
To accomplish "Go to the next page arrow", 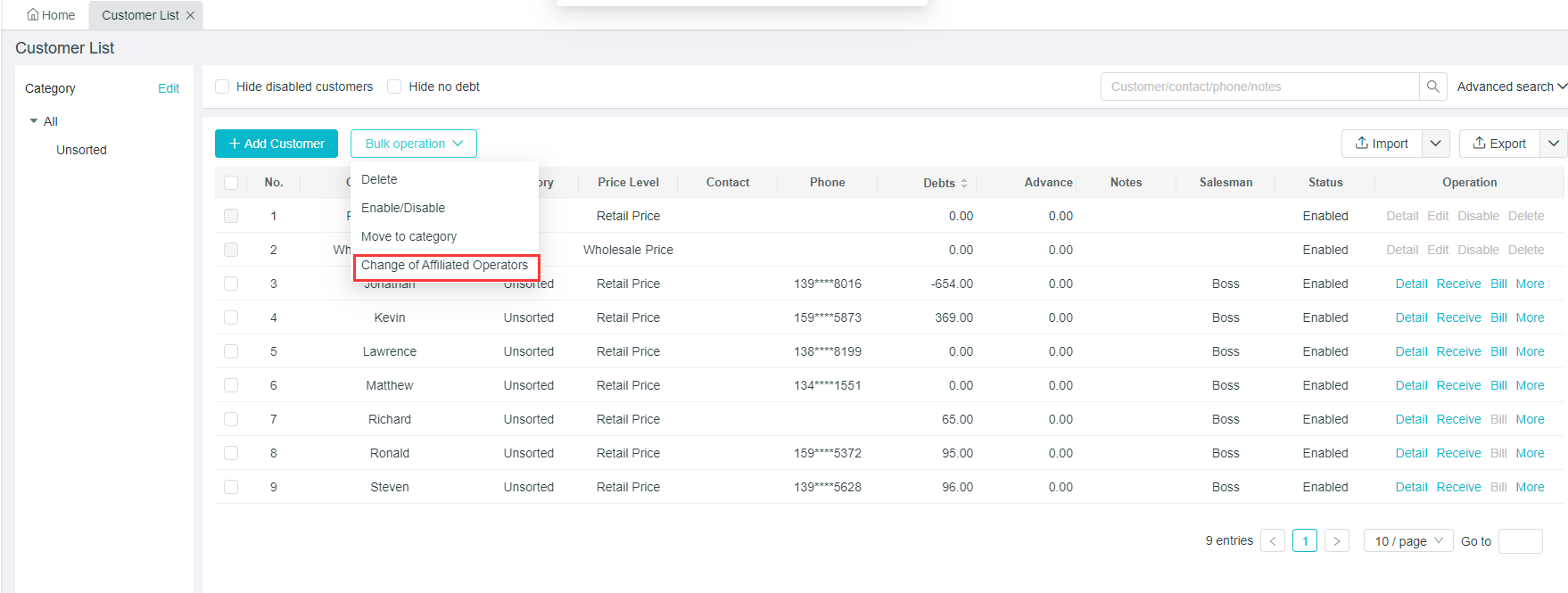I will click(1336, 541).
